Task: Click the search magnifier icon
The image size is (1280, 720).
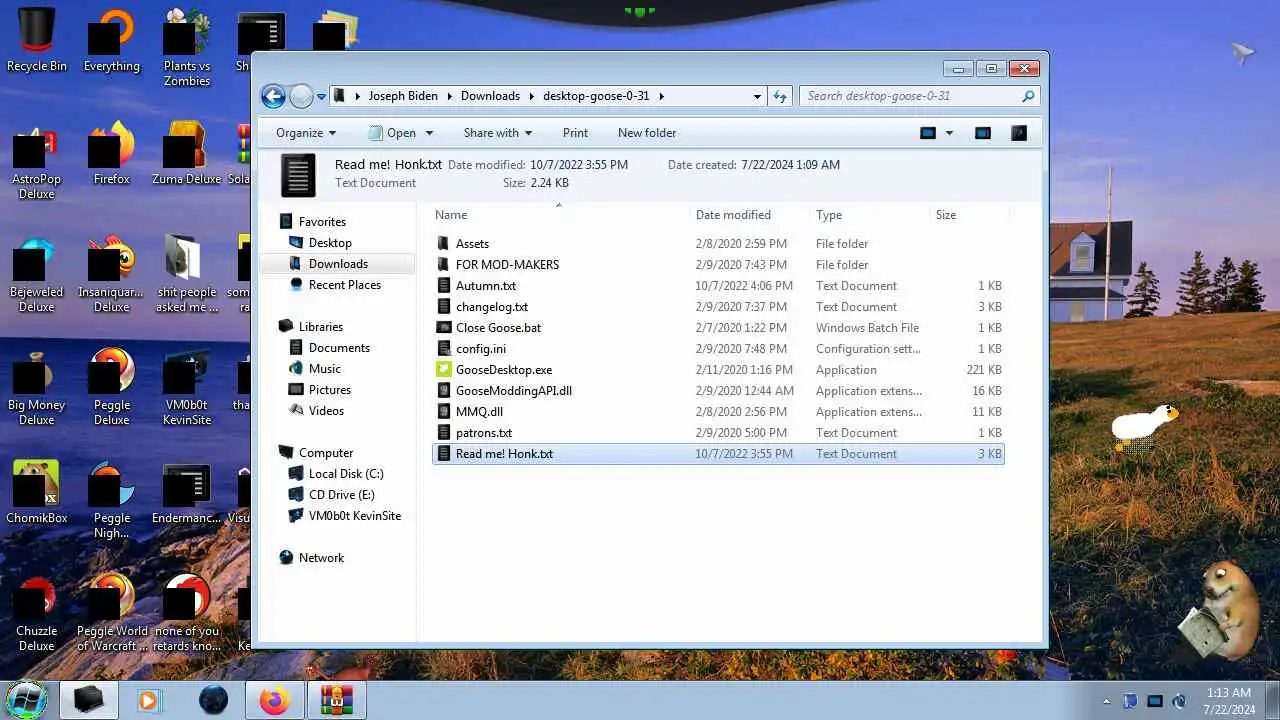Action: pos(1027,96)
